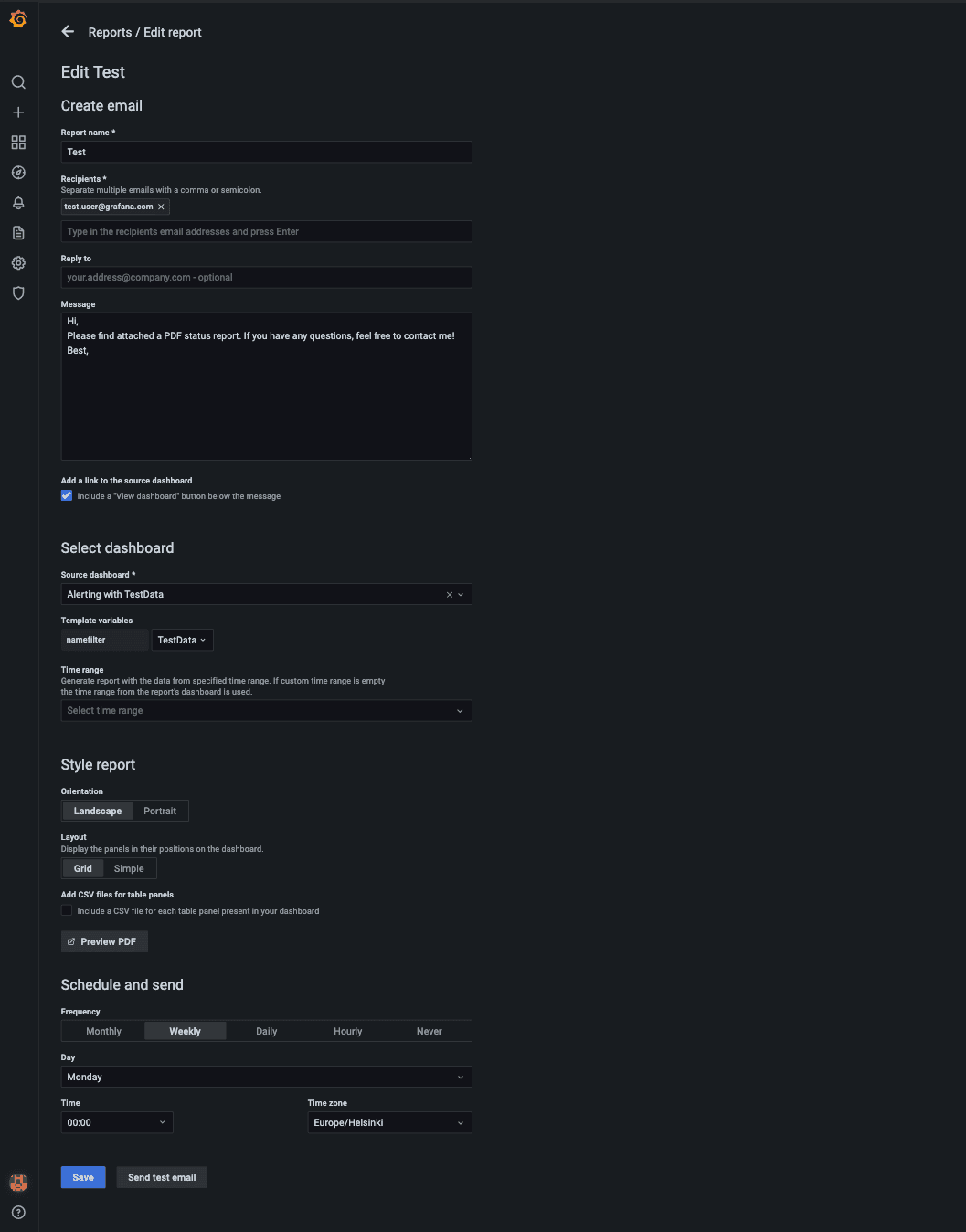Open the search icon in sidebar
Image resolution: width=966 pixels, height=1232 pixels.
coord(18,82)
